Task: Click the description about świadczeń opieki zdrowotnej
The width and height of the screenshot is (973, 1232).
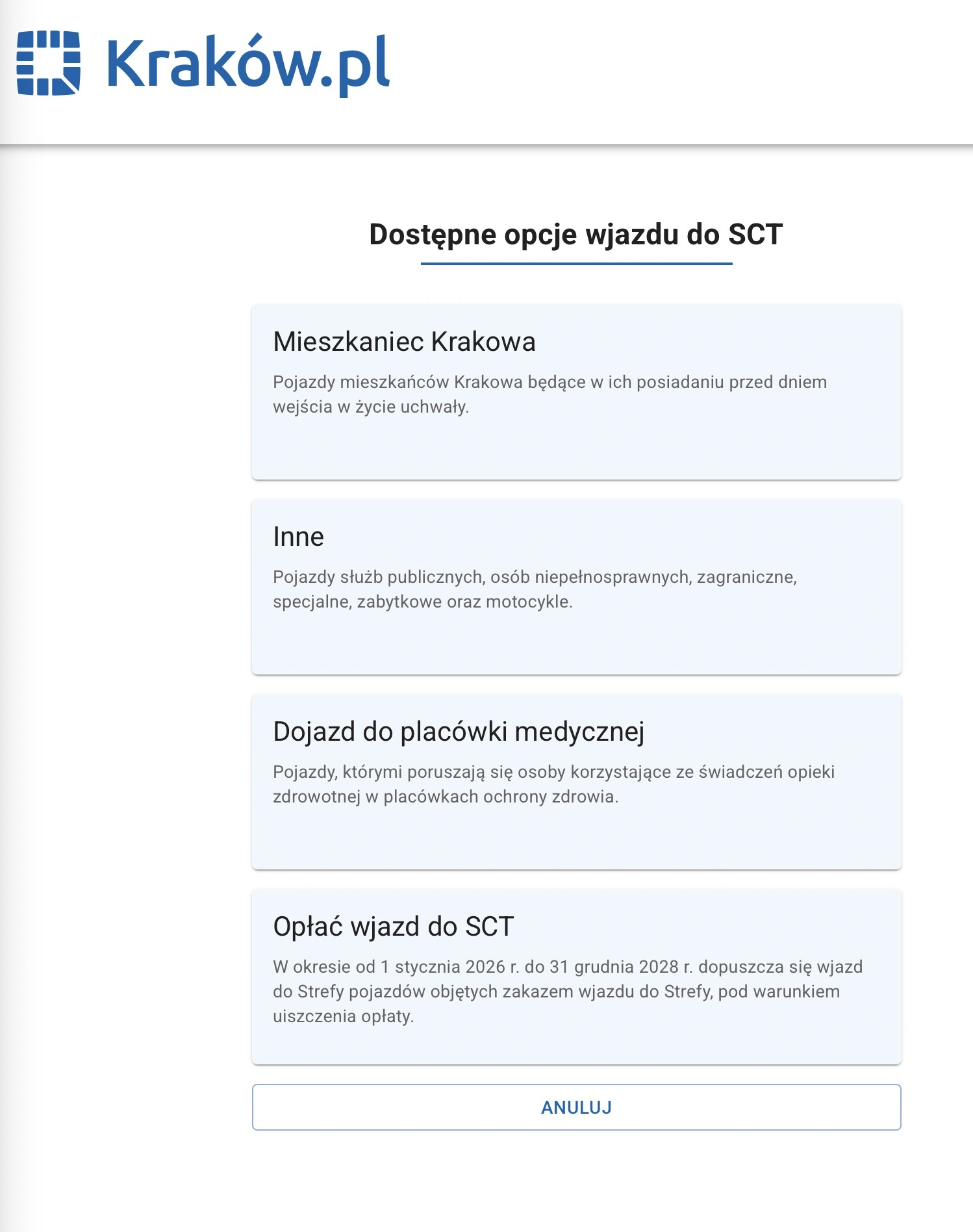Action: point(553,784)
